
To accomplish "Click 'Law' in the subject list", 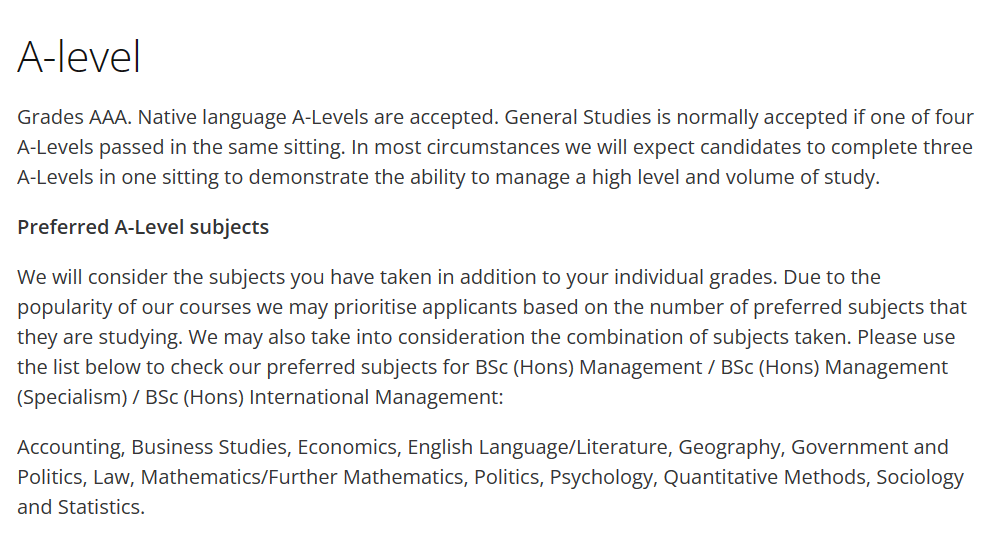I will (111, 478).
